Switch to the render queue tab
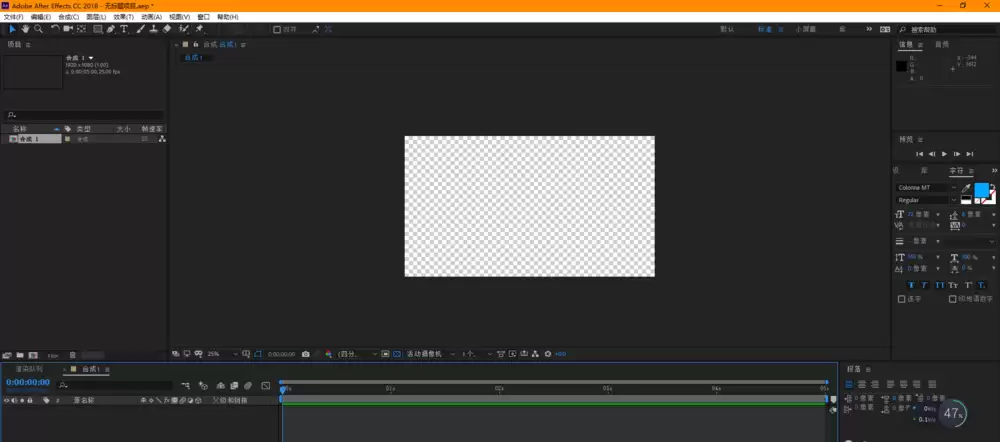The width and height of the screenshot is (1000, 442). coord(29,369)
